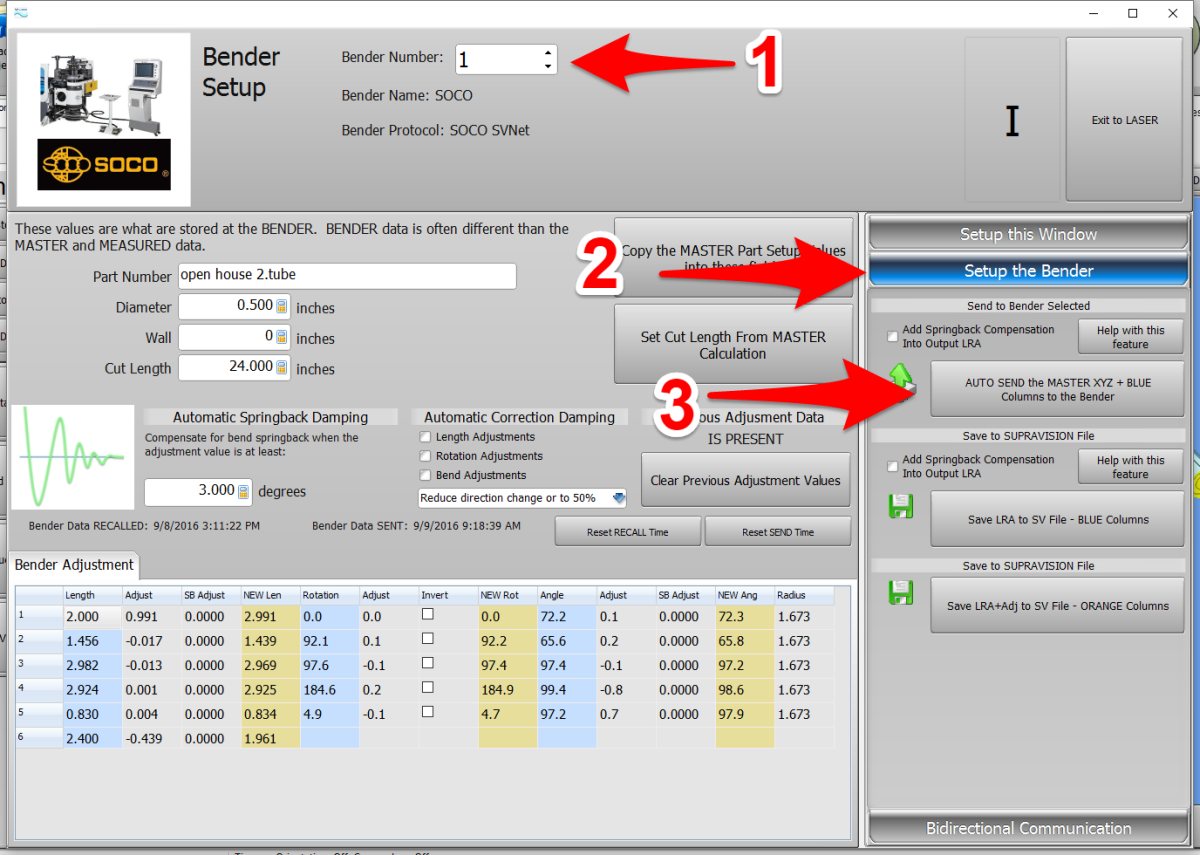This screenshot has height=855, width=1200.
Task: Click the calculator icon in the Wall field
Action: point(282,337)
